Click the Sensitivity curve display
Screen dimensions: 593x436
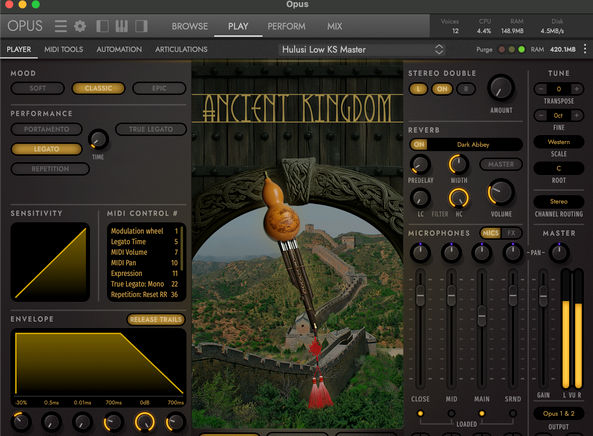(50, 262)
